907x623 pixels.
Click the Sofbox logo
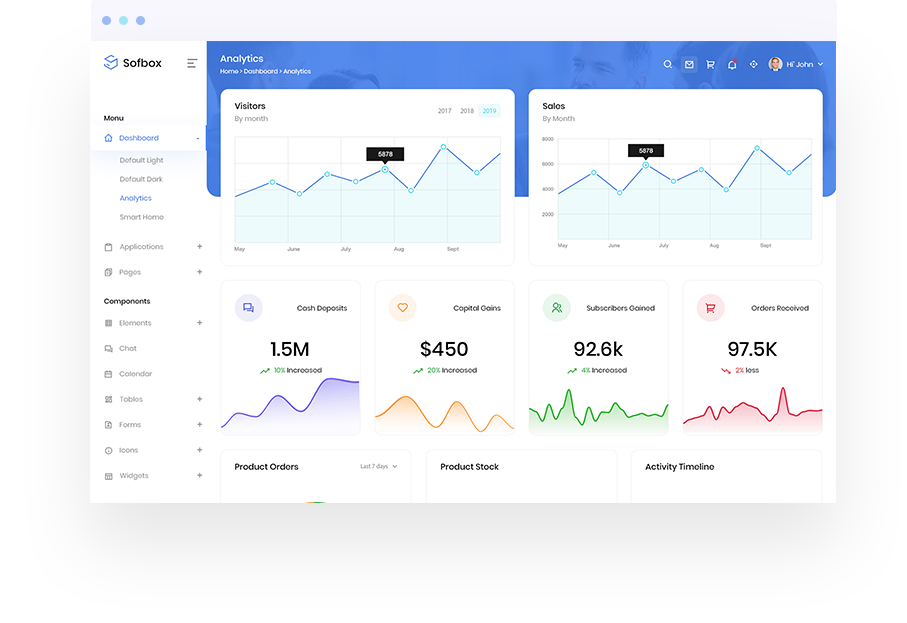[x=132, y=63]
